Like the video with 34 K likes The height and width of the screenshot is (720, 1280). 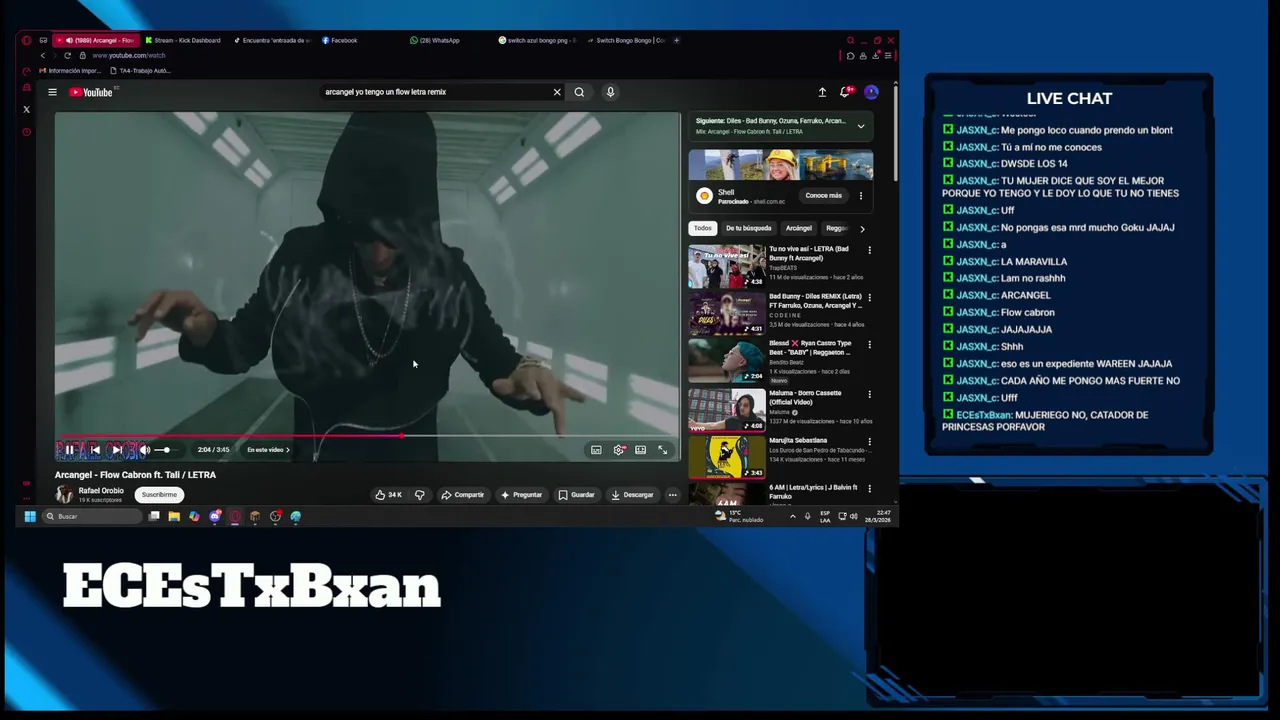point(388,495)
